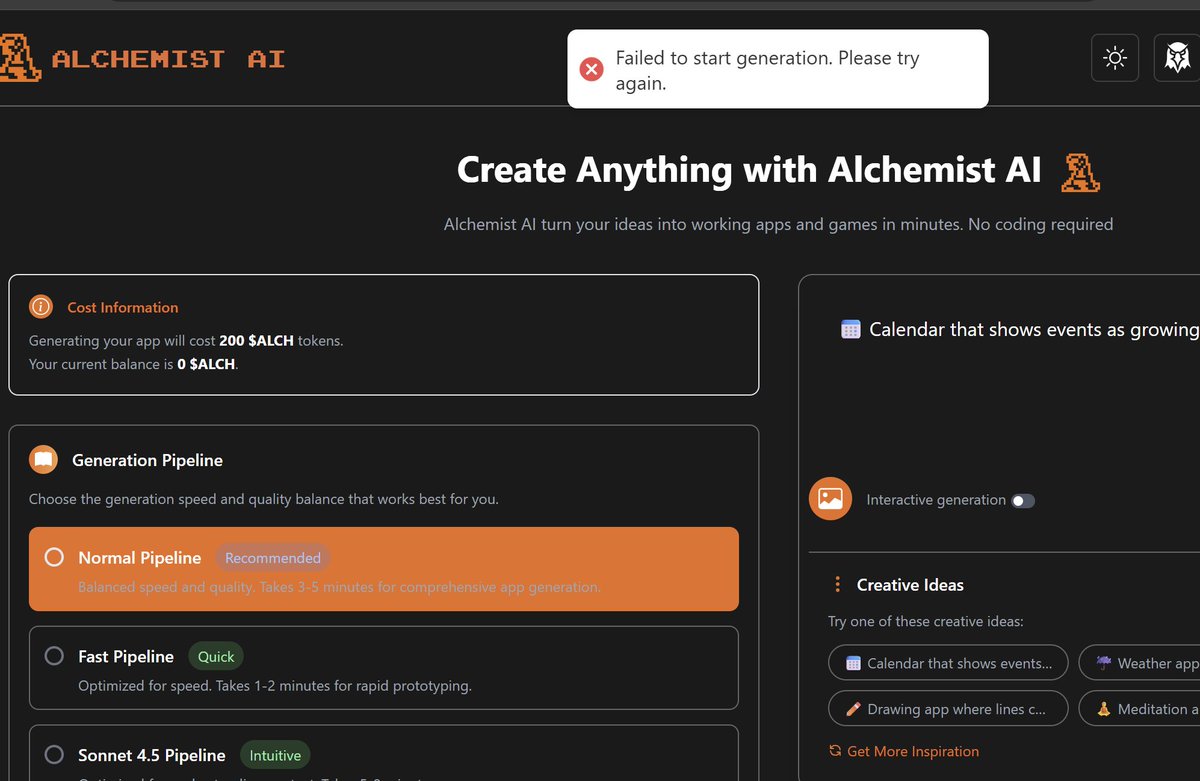Screen dimensions: 1200x781
Task: Toggle light theme with sun icon
Action: tap(1115, 58)
